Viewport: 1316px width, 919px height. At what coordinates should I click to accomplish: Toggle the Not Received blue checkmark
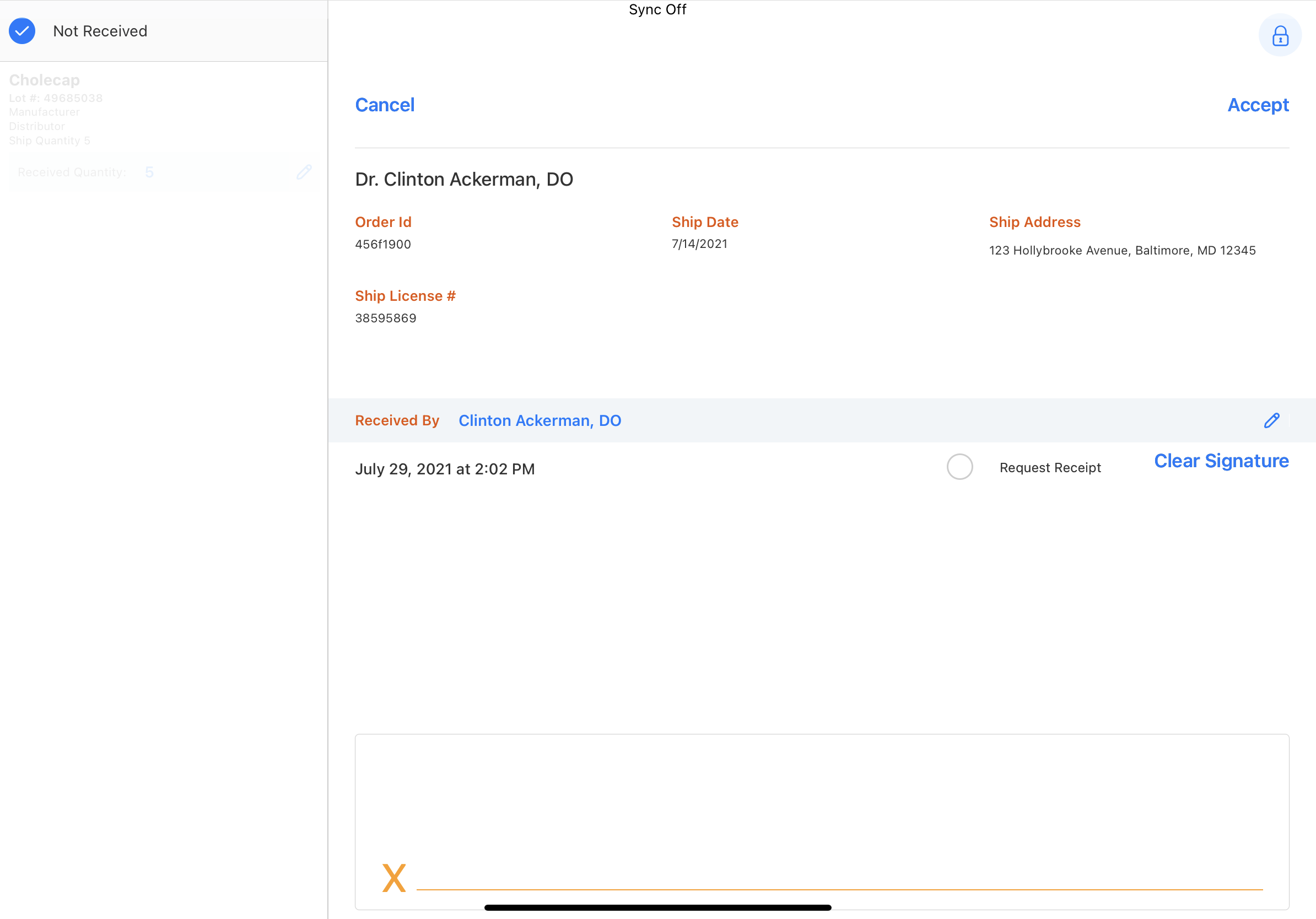coord(23,31)
